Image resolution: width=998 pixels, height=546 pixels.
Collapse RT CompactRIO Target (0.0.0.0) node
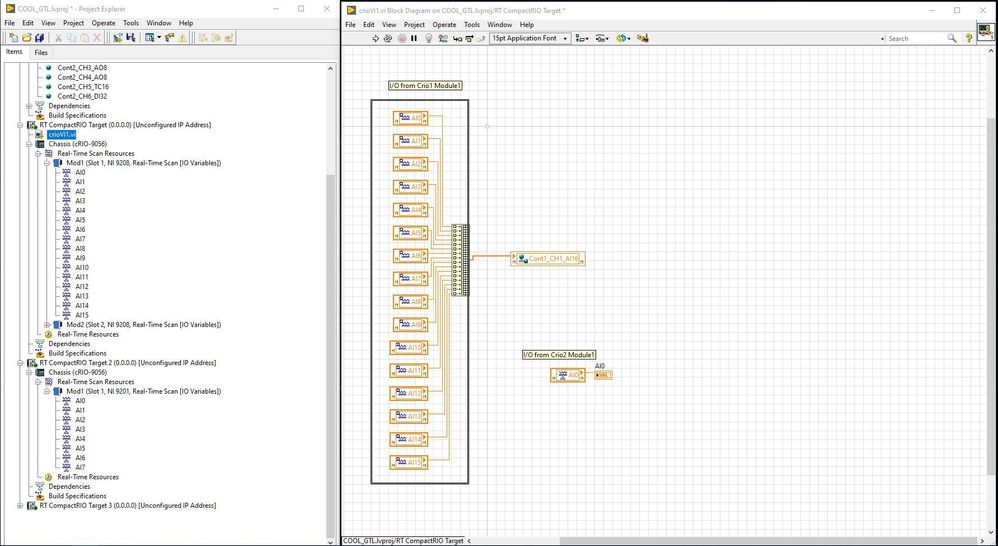pyautogui.click(x=20, y=125)
